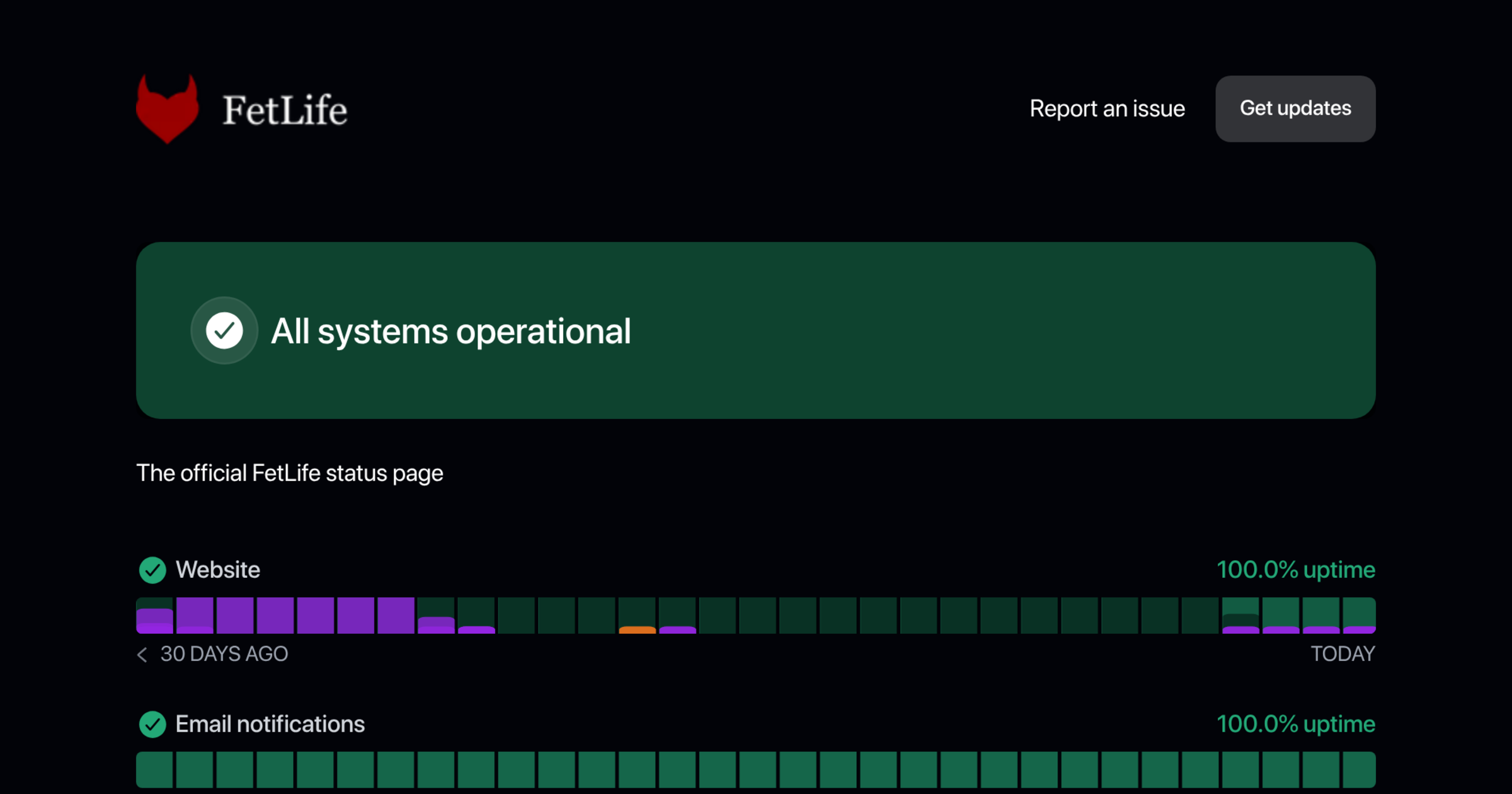Viewport: 1512px width, 794px height.
Task: Open the Report an issue link
Action: click(x=1107, y=108)
